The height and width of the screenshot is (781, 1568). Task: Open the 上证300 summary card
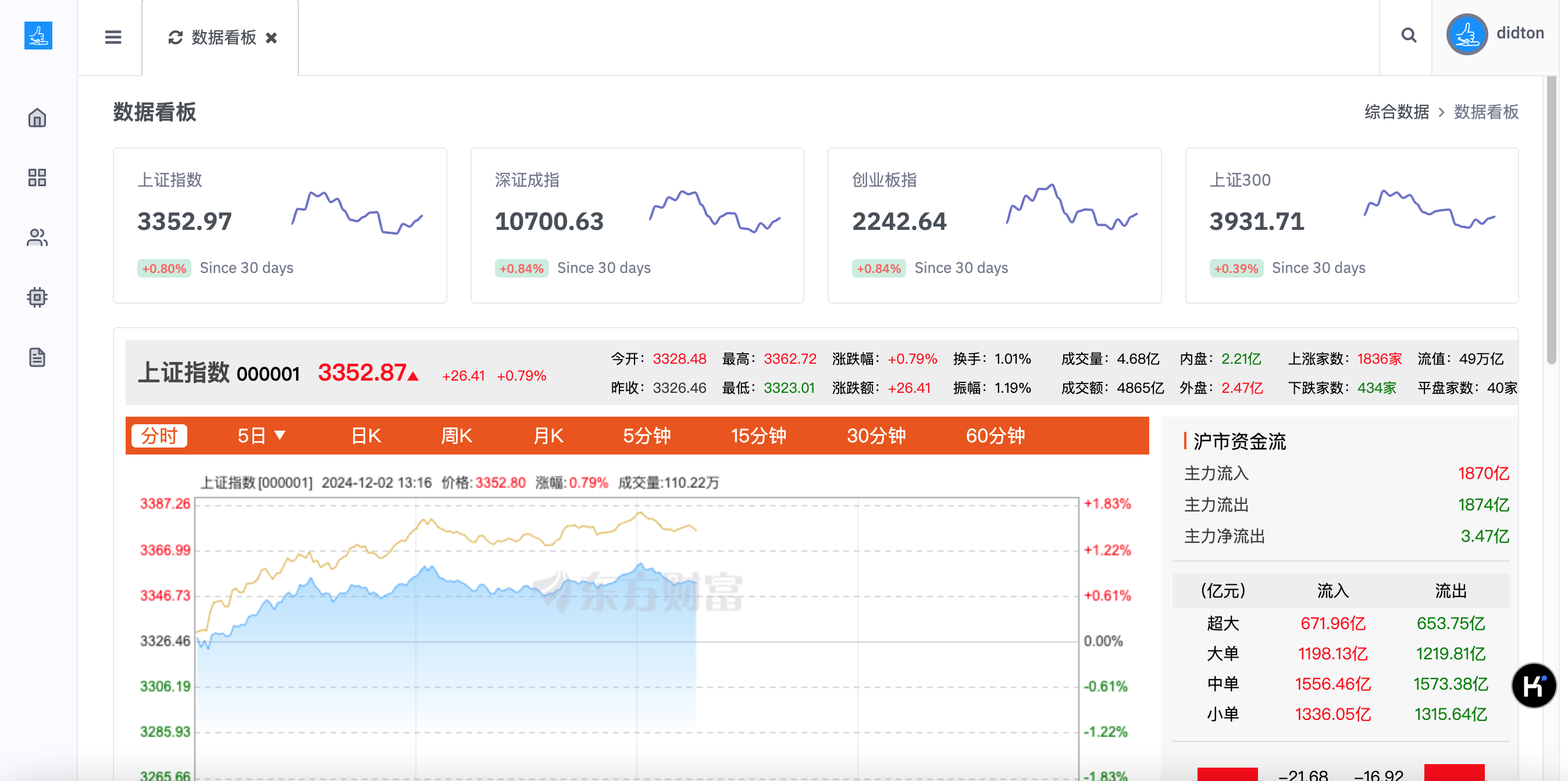(x=1352, y=225)
